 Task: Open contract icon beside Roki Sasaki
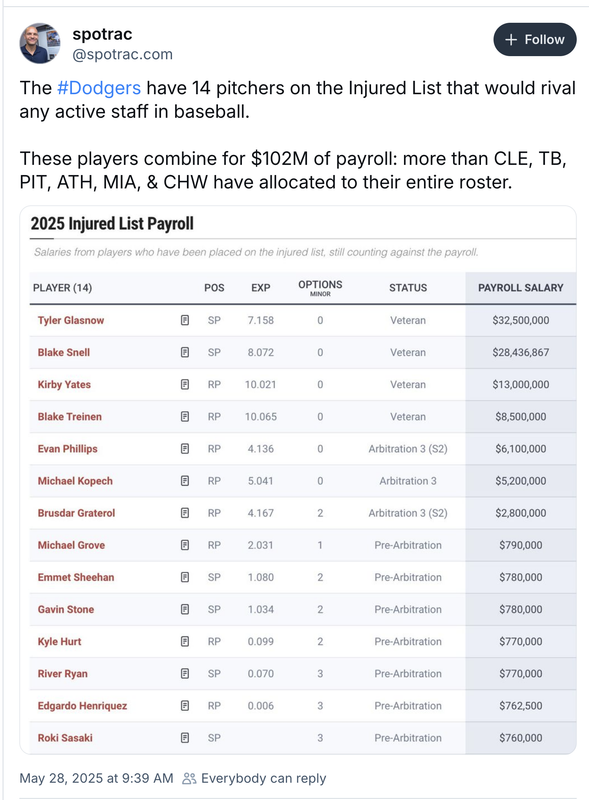[x=185, y=738]
